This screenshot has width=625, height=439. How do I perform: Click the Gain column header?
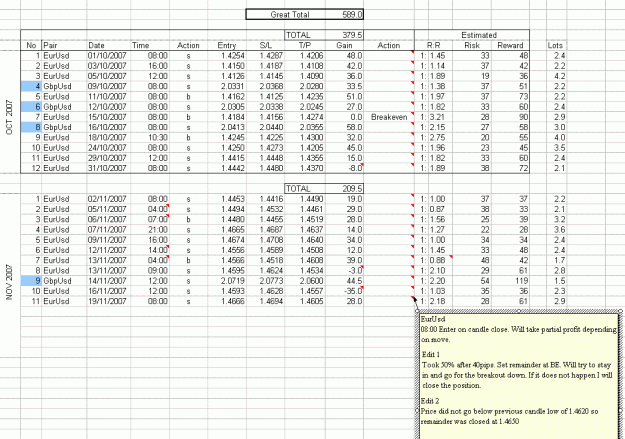(344, 45)
